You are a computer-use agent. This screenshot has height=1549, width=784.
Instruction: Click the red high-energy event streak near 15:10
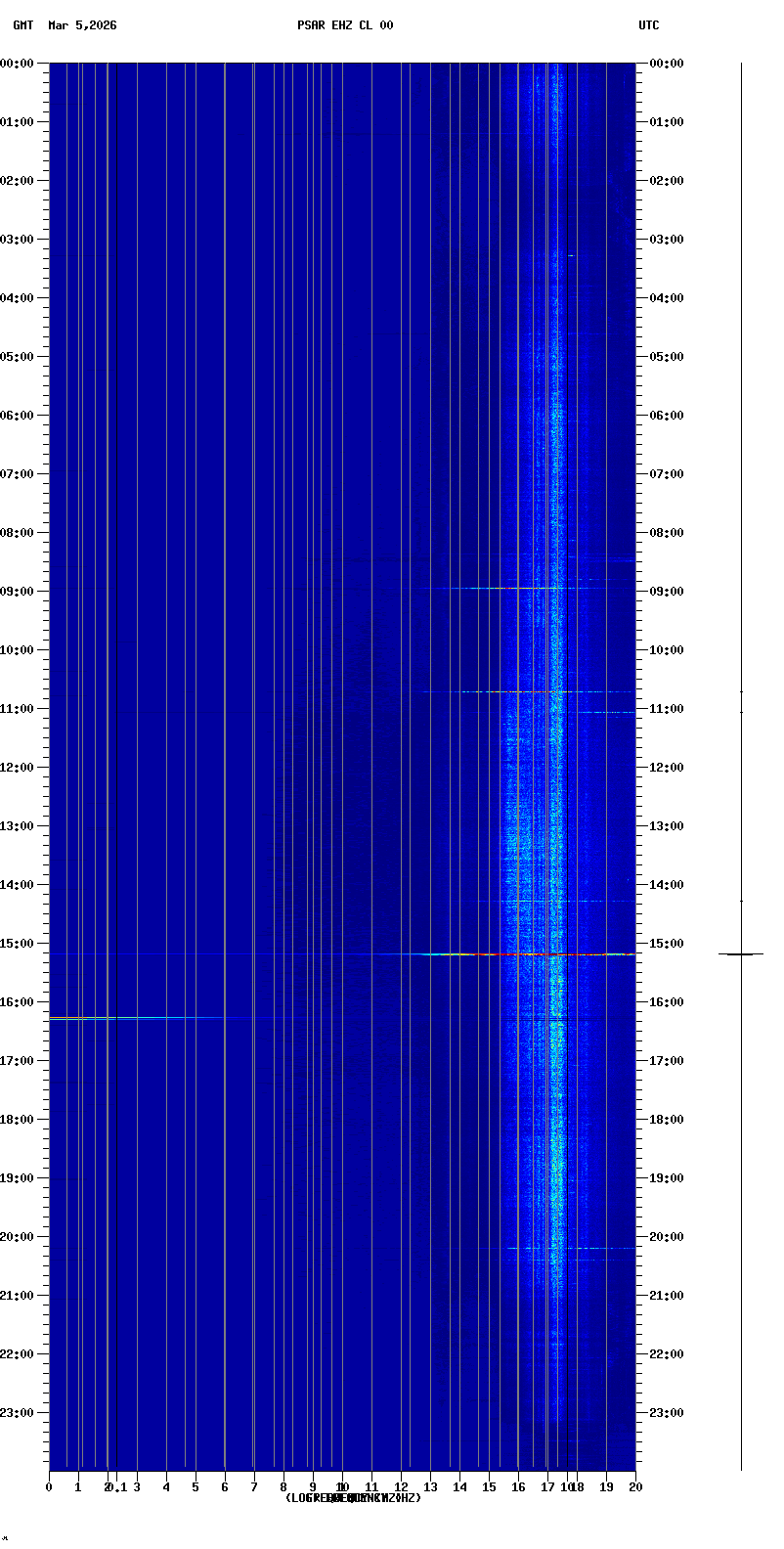point(528,953)
